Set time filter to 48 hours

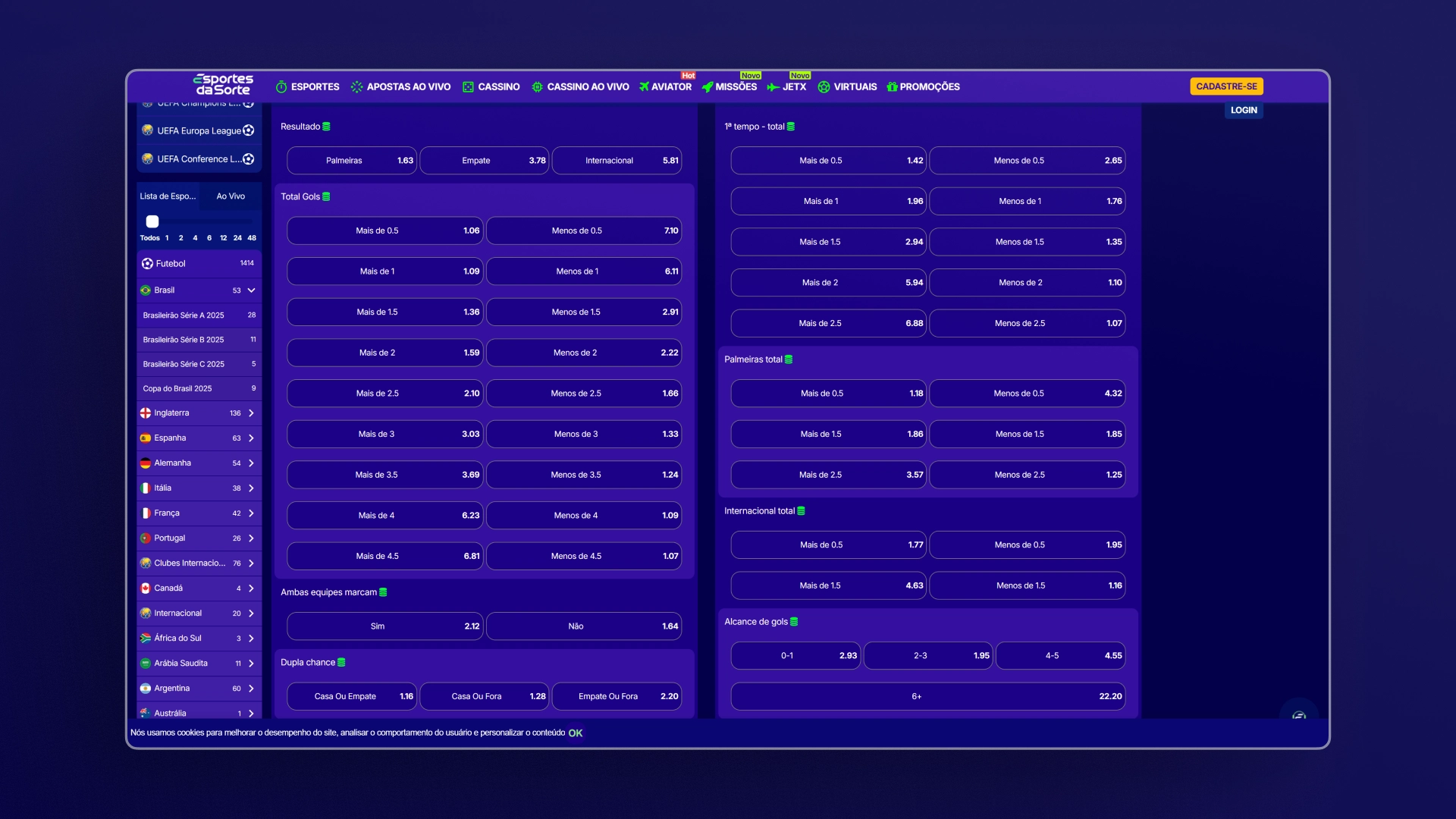pyautogui.click(x=252, y=238)
